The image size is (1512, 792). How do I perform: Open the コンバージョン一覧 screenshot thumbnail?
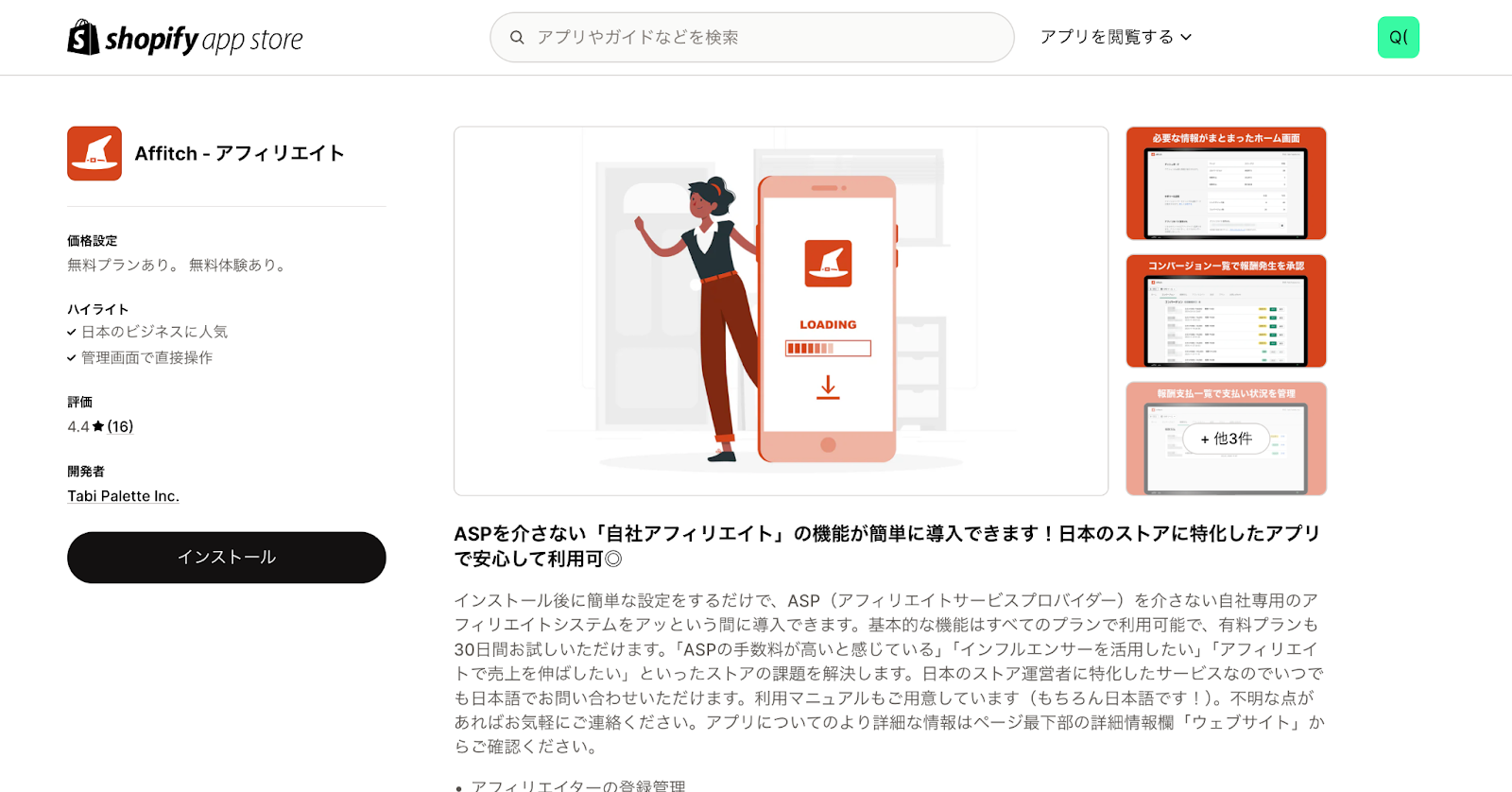tap(1227, 311)
